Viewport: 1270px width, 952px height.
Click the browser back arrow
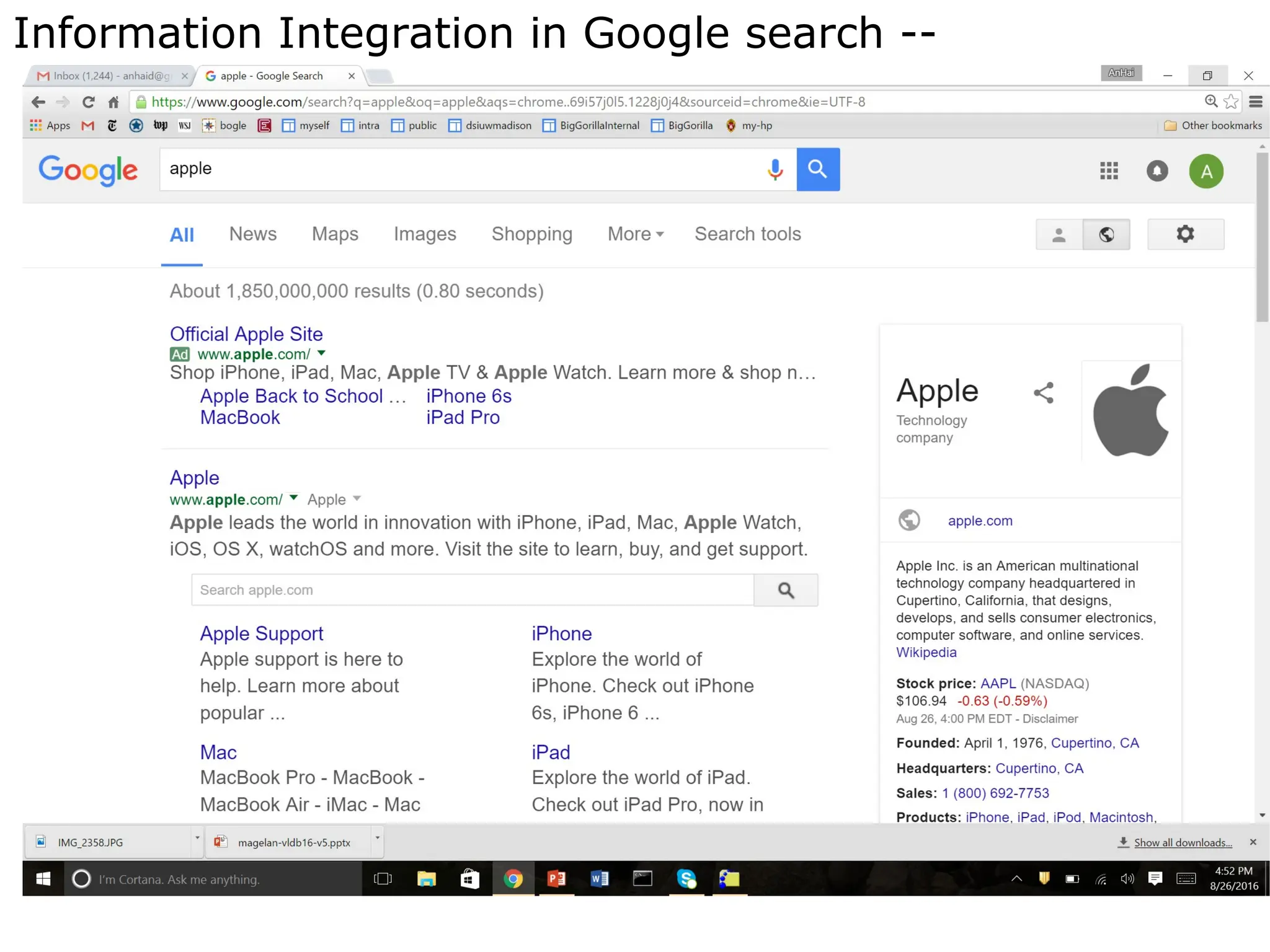[38, 102]
